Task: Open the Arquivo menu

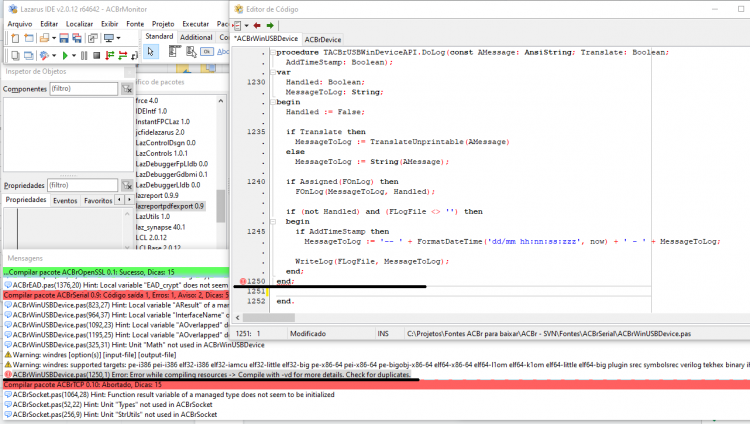Action: 20,24
